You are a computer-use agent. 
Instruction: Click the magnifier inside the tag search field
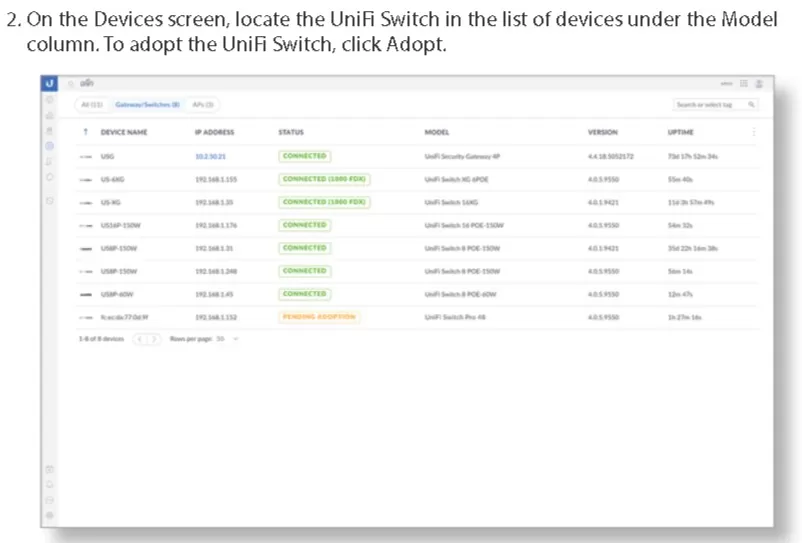[751, 104]
